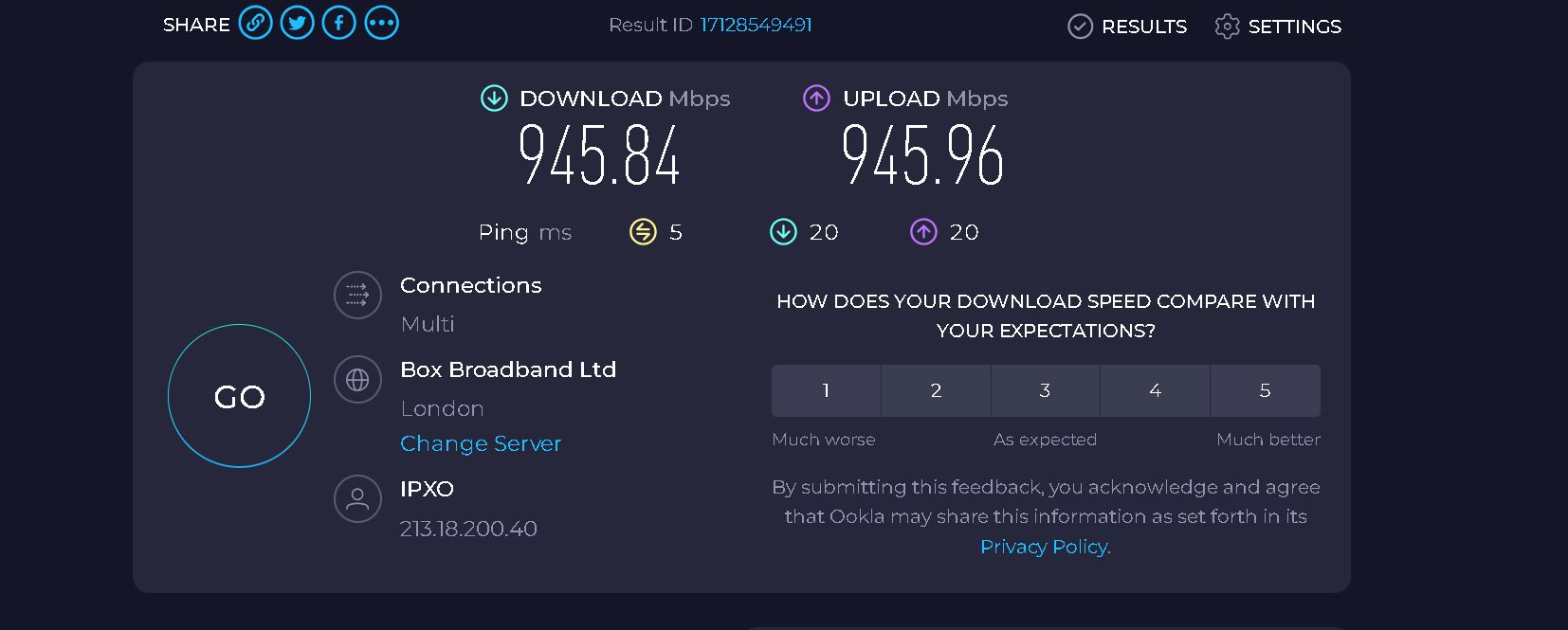Start a test with GO button
1568x630 pixels.
(x=239, y=396)
